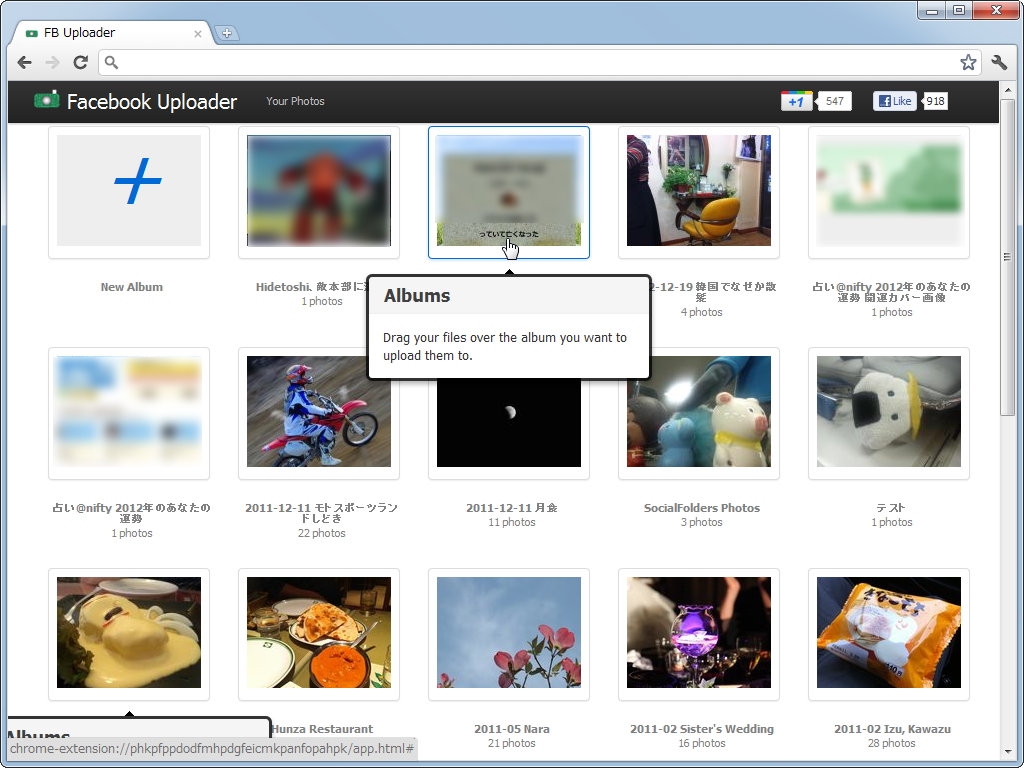Click the Like counter showing 918
1024x768 pixels.
point(935,100)
